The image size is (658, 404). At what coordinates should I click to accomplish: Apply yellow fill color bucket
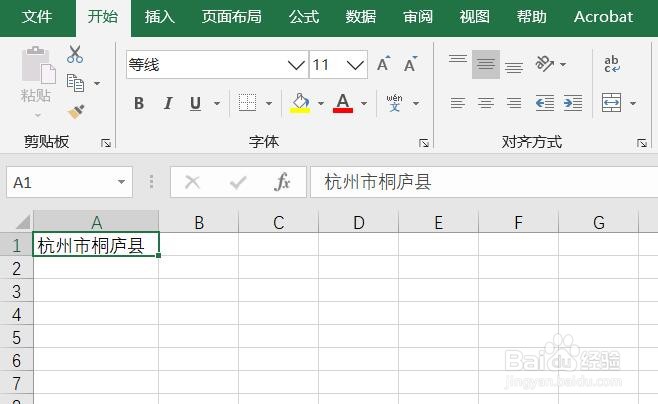(300, 103)
